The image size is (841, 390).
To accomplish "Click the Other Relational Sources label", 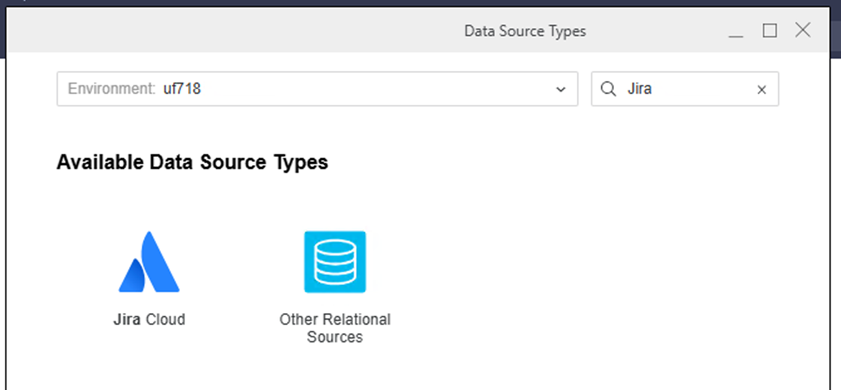I will 335,328.
